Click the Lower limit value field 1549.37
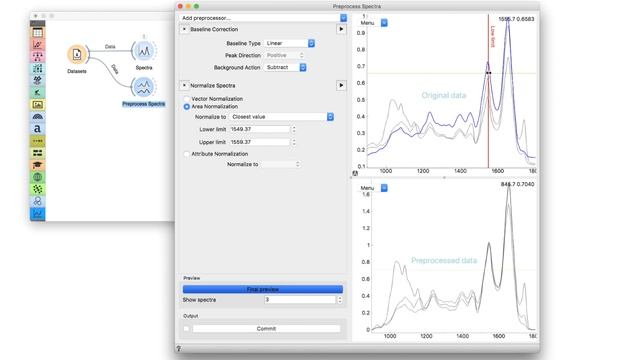 pos(260,129)
